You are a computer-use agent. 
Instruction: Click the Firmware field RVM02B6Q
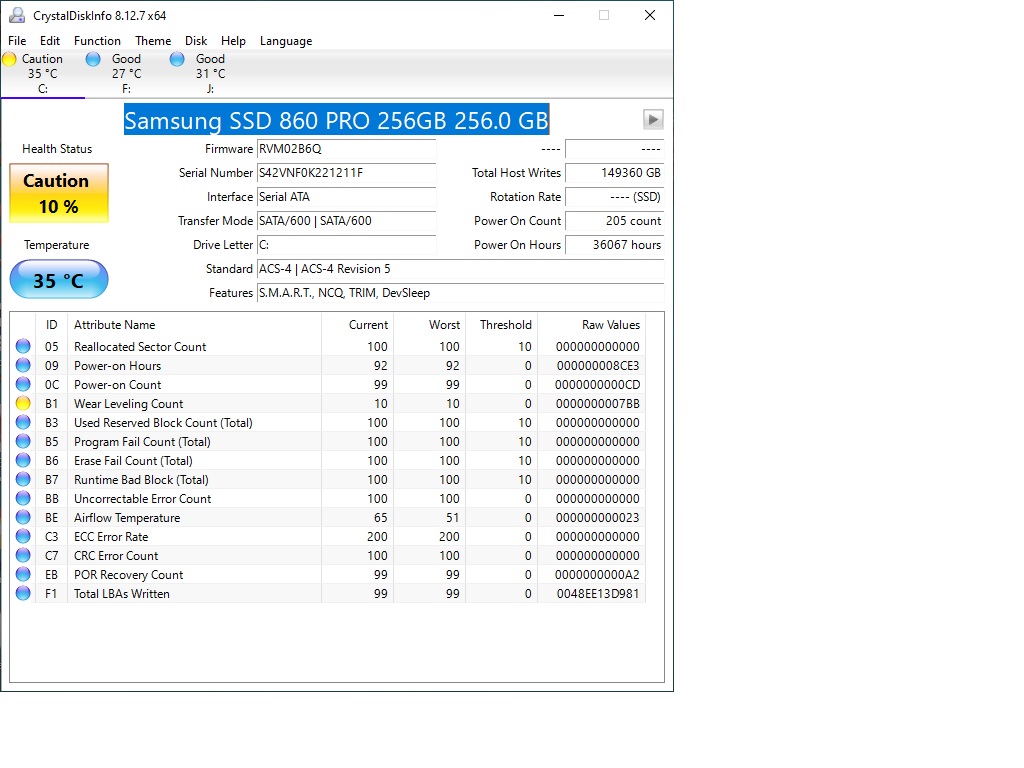coord(346,149)
